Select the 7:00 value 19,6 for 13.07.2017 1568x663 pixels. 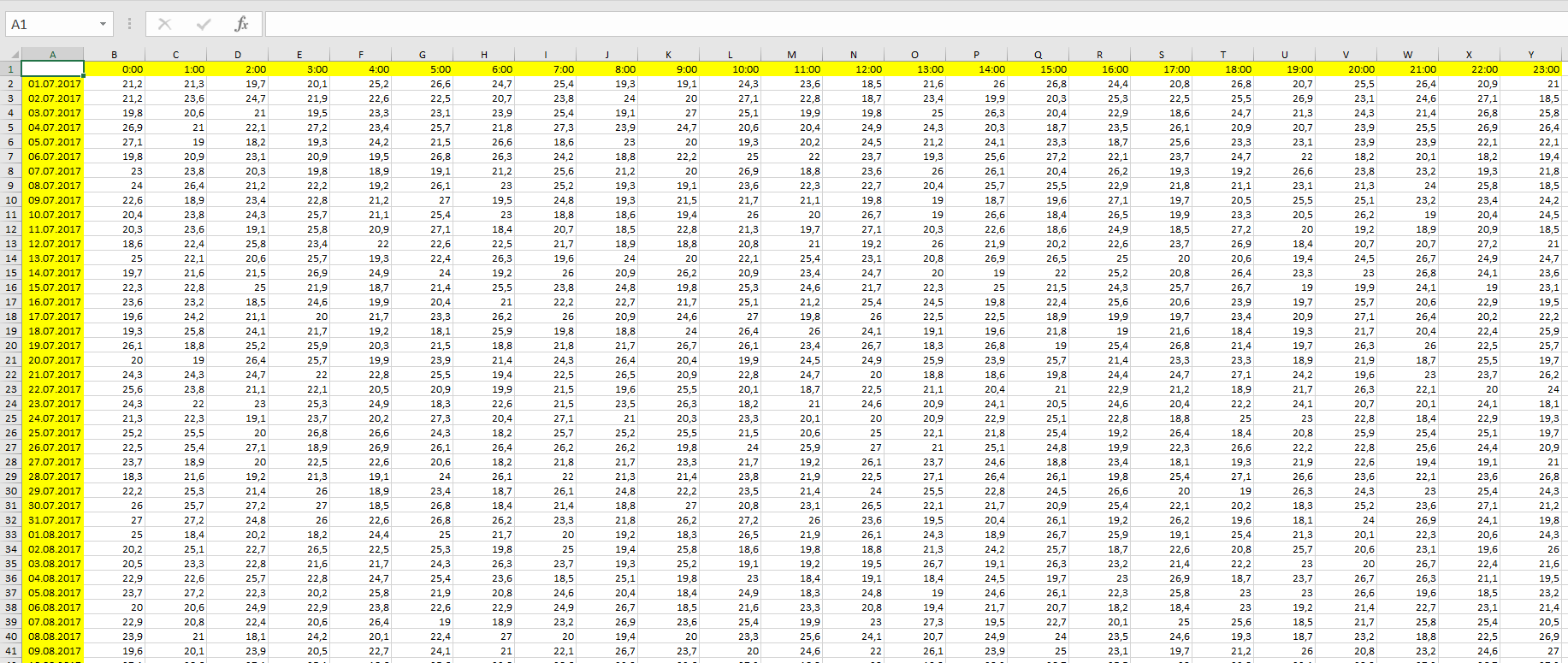[x=546, y=258]
